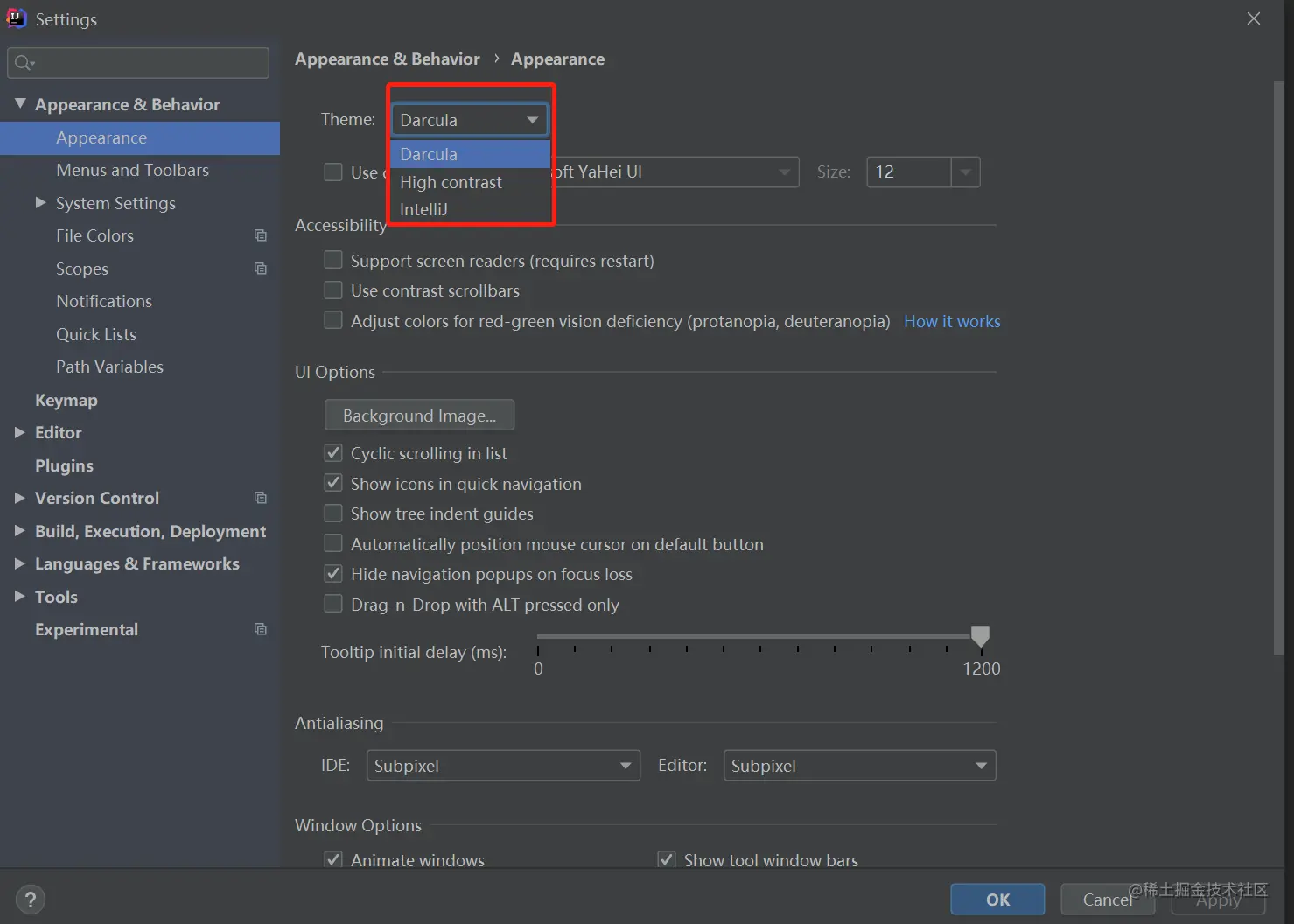Expand Languages & Frameworks node
This screenshot has width=1294, height=924.
click(19, 563)
